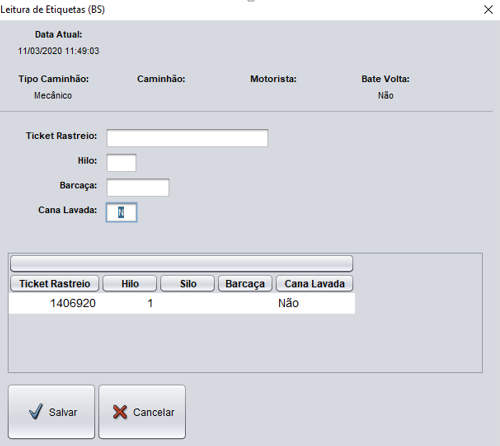Click the blank header bar above the table
Screen dimensions: 500x446
[x=182, y=264]
